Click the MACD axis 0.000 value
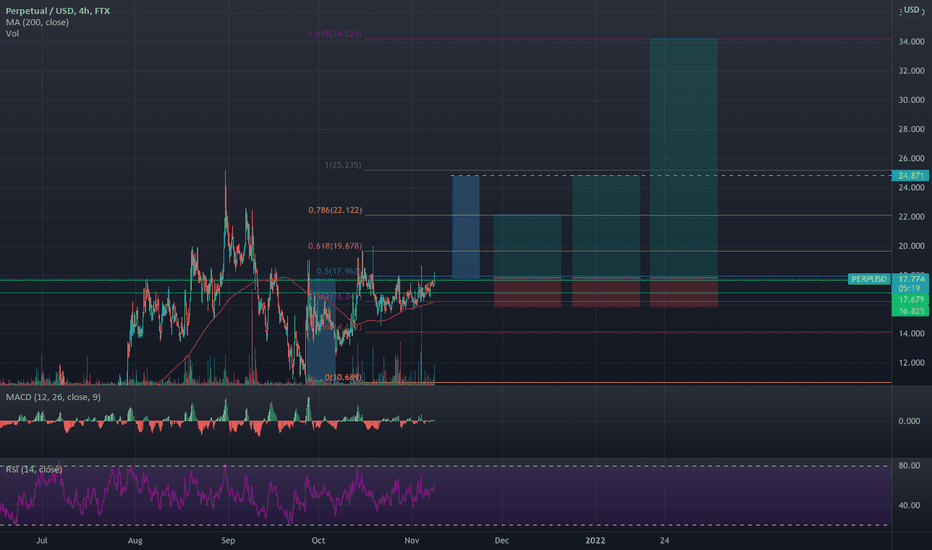 (x=909, y=421)
